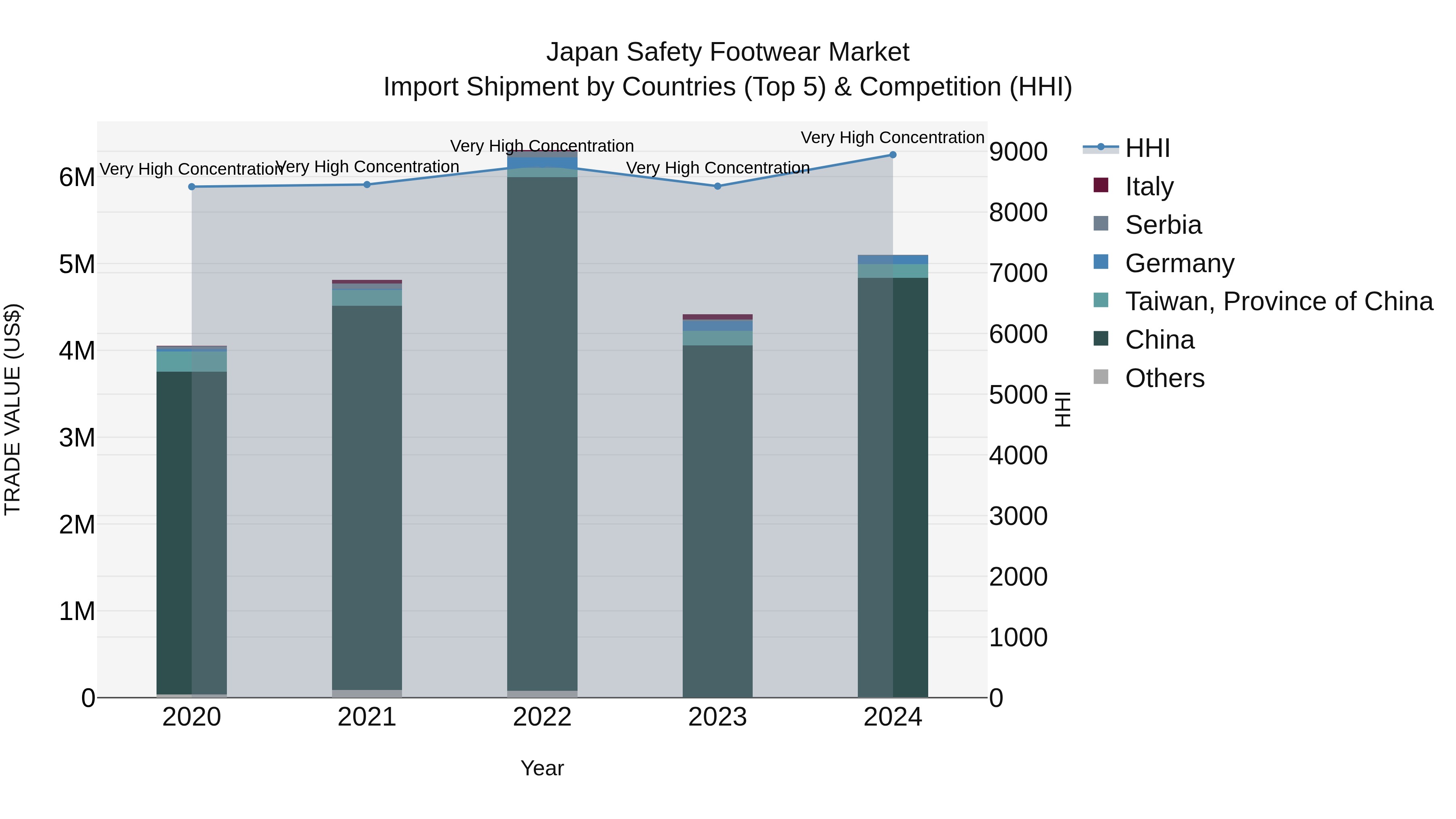Click the 2020 x-axis year label
Viewport: 1456px width, 819px height.
point(192,717)
